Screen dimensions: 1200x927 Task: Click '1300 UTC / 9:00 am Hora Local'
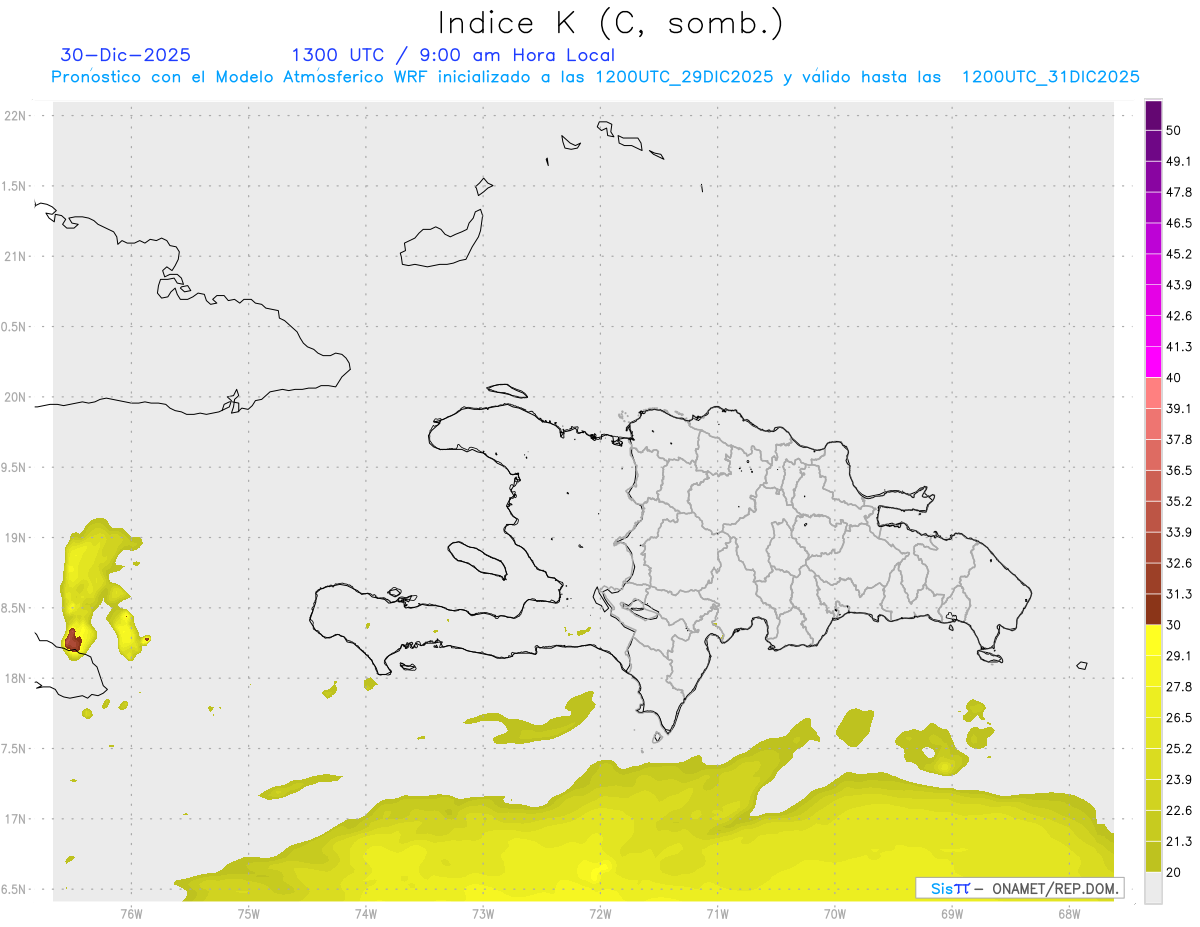[x=452, y=55]
